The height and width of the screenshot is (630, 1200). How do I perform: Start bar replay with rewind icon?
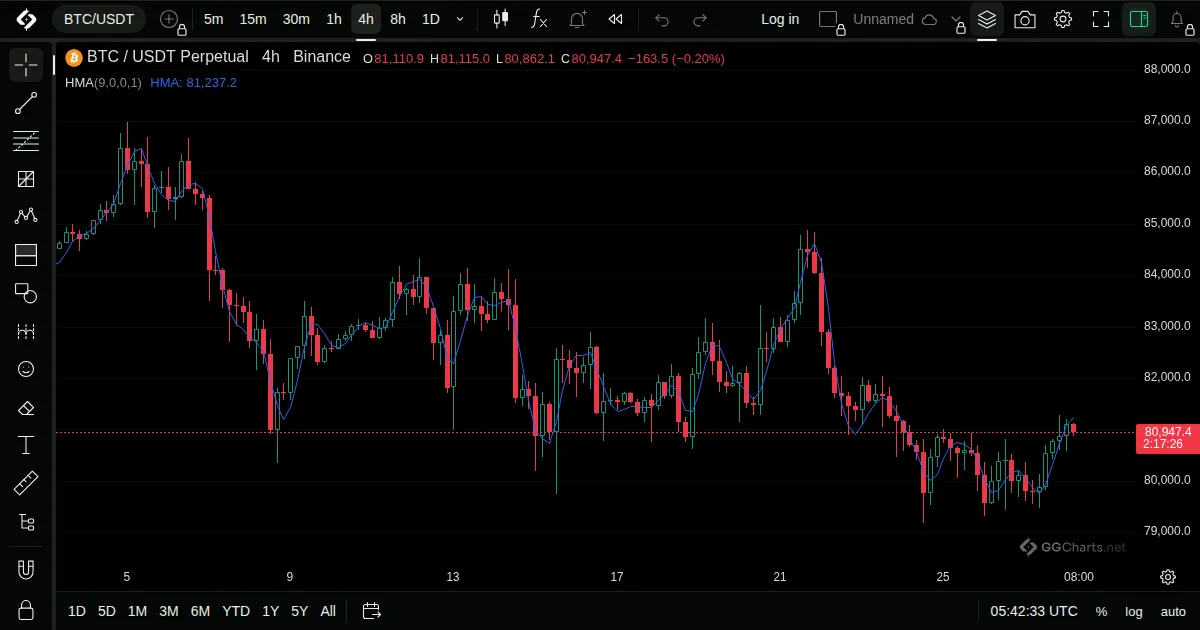[616, 19]
